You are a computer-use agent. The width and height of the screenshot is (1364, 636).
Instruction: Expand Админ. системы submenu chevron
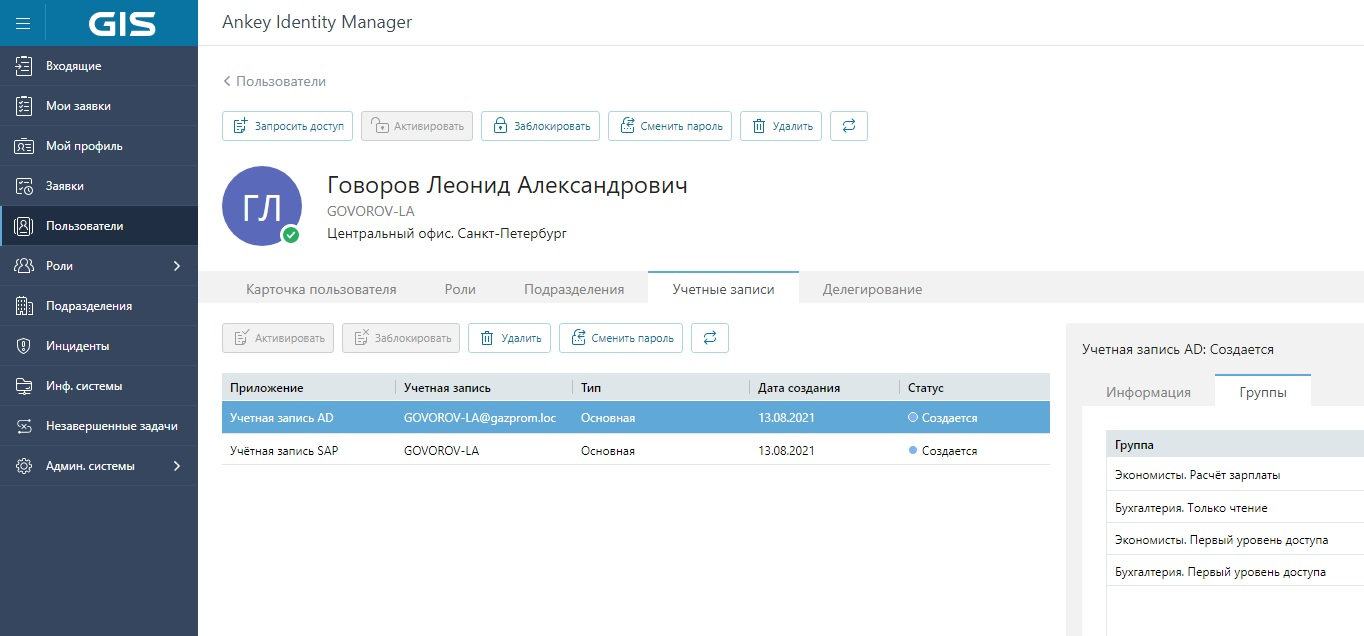pyautogui.click(x=177, y=466)
